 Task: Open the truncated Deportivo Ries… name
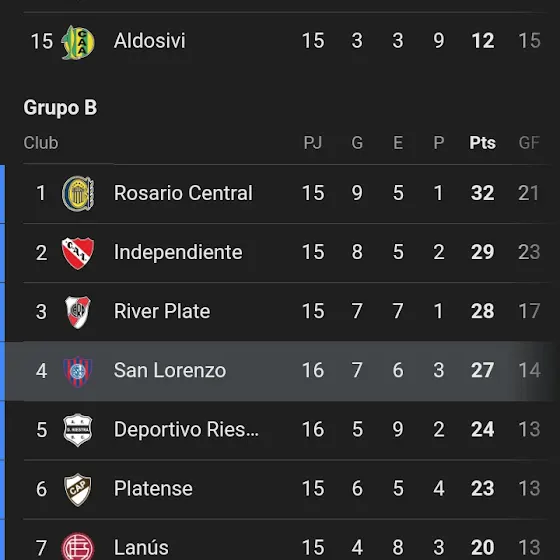[x=186, y=429]
